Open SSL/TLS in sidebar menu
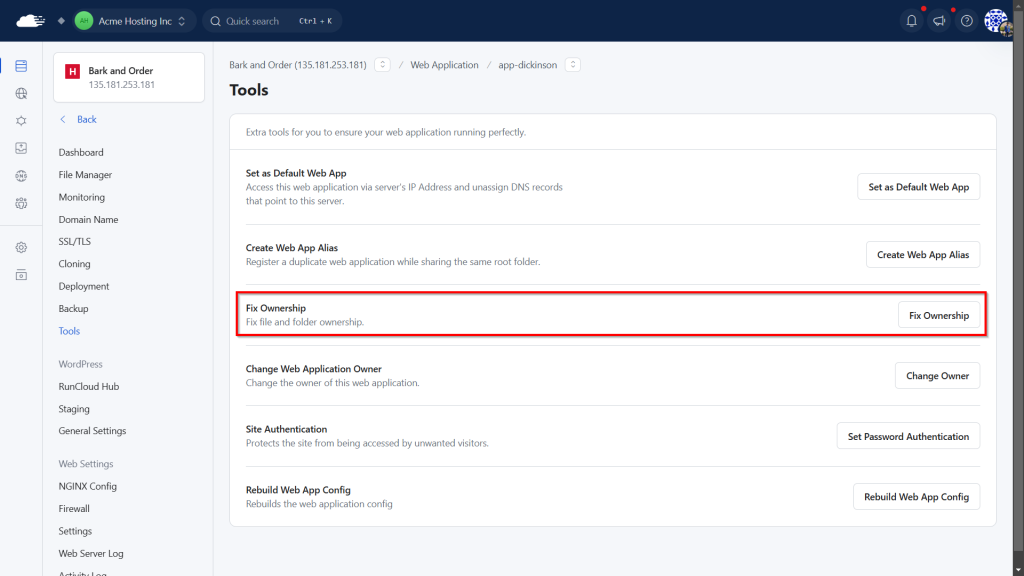The height and width of the screenshot is (576, 1024). [74, 242]
